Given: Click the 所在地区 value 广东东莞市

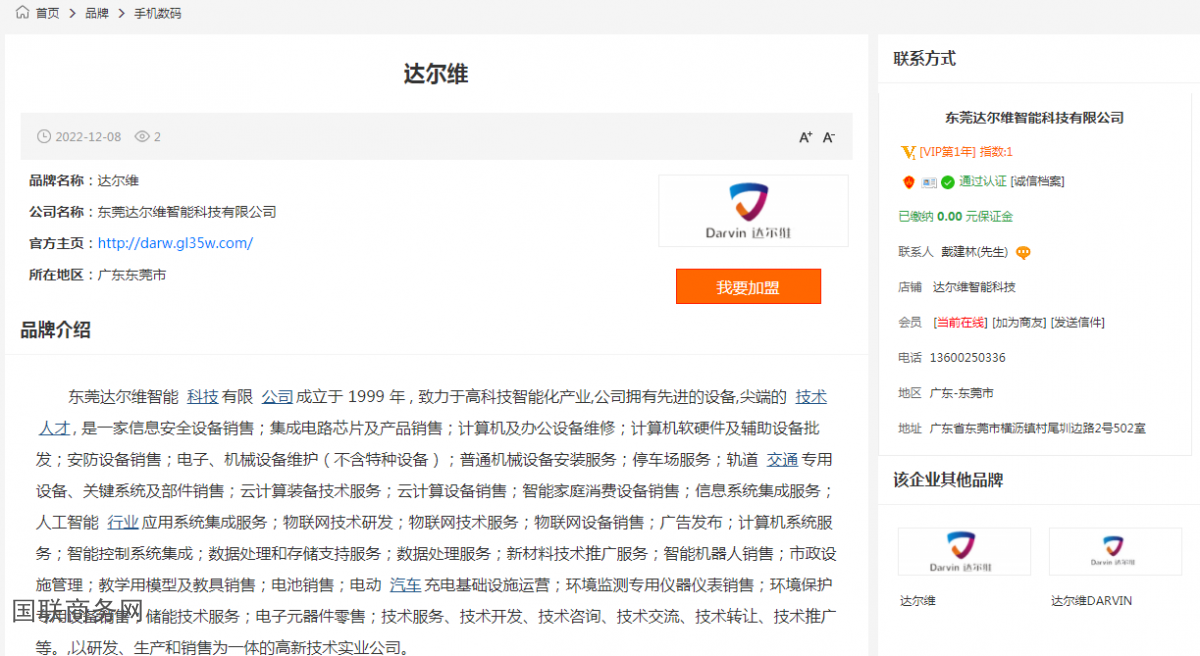Looking at the screenshot, I should [131, 274].
